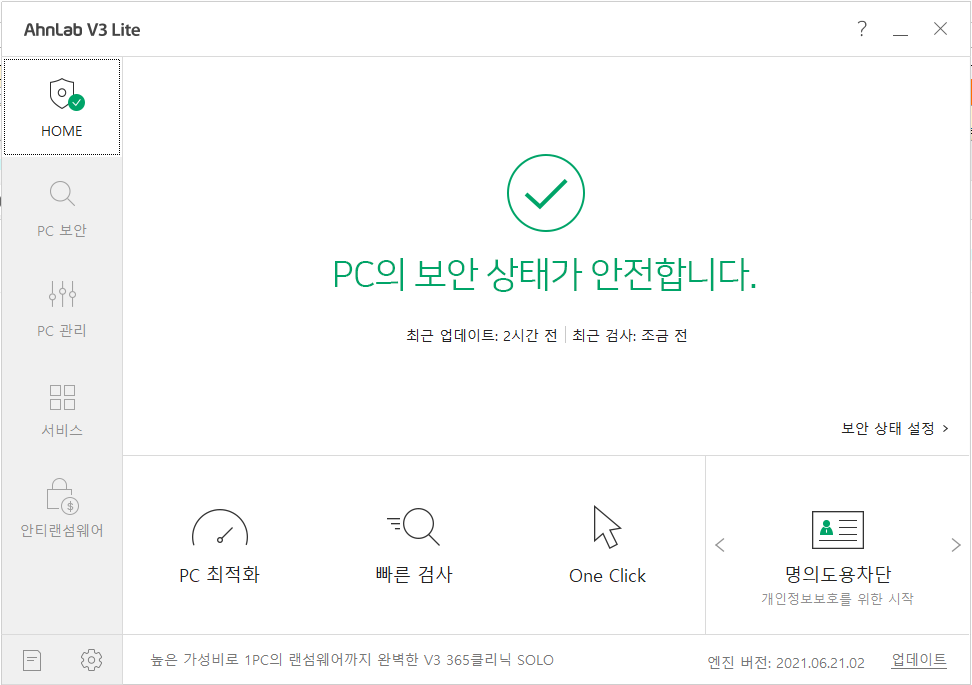Open 명의도용차단 ID card icon
972x685 pixels.
click(837, 530)
